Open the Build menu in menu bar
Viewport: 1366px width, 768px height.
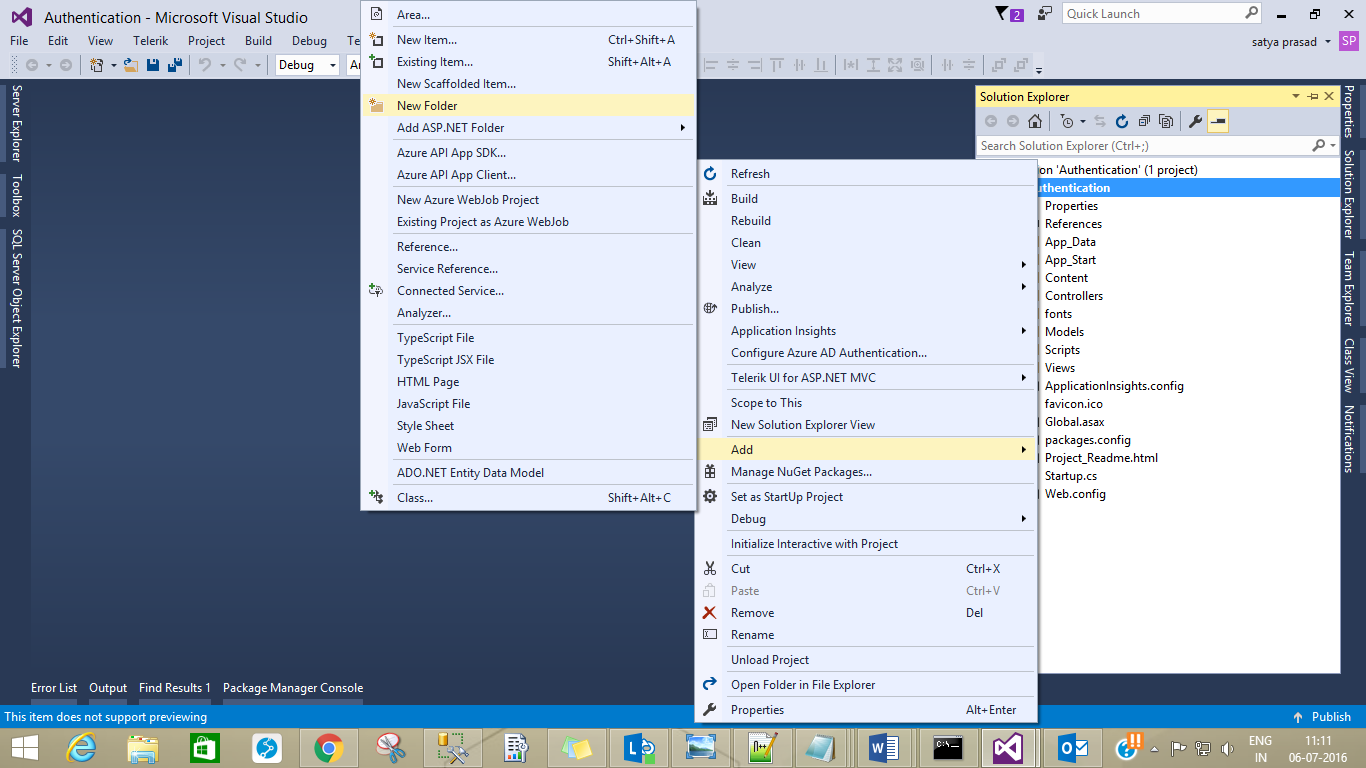258,41
